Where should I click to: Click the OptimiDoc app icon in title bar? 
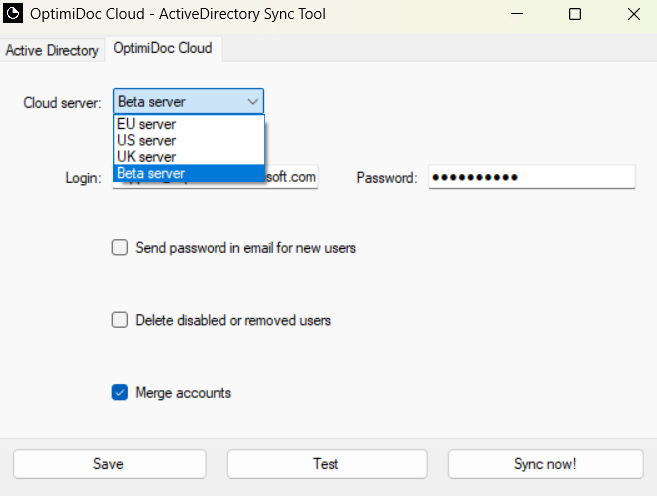pyautogui.click(x=15, y=15)
